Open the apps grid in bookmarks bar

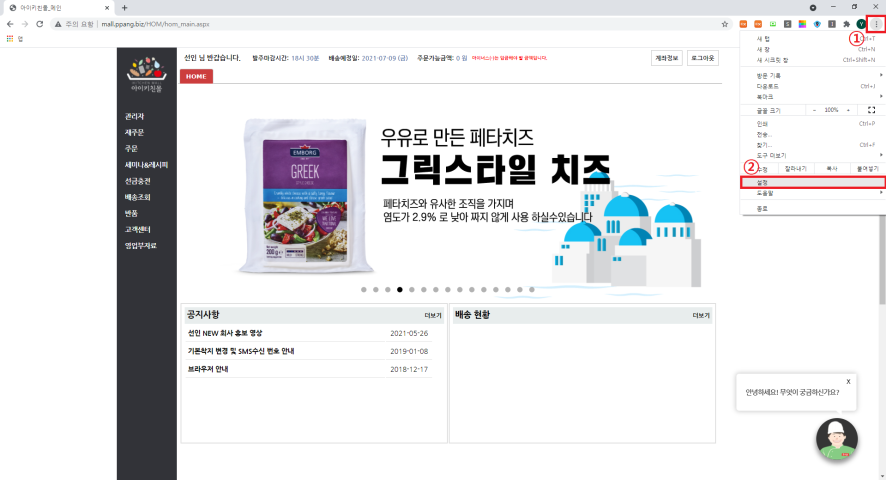point(10,38)
